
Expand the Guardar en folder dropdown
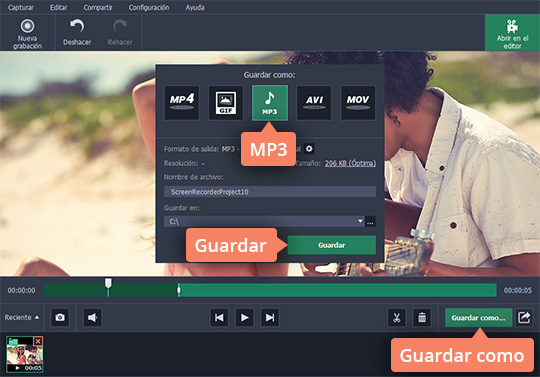click(x=360, y=221)
